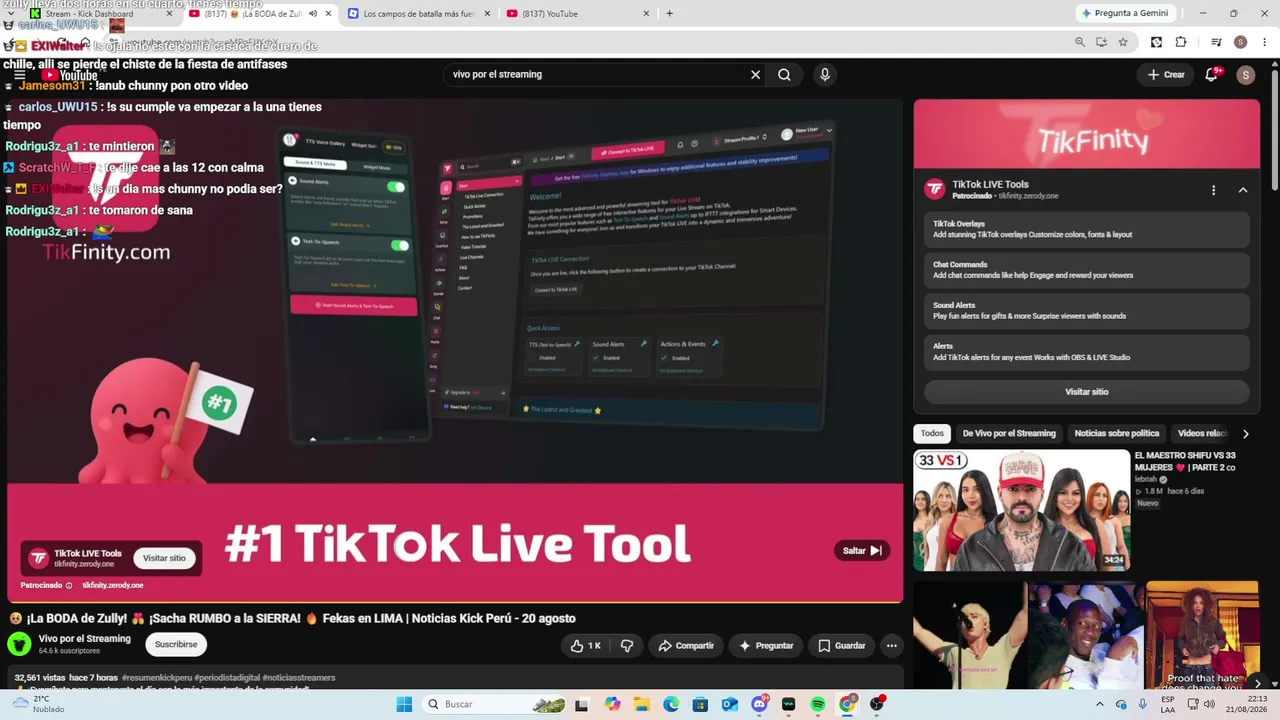Open Microsoft Edge from the taskbar
Image resolution: width=1280 pixels, height=720 pixels.
(671, 704)
